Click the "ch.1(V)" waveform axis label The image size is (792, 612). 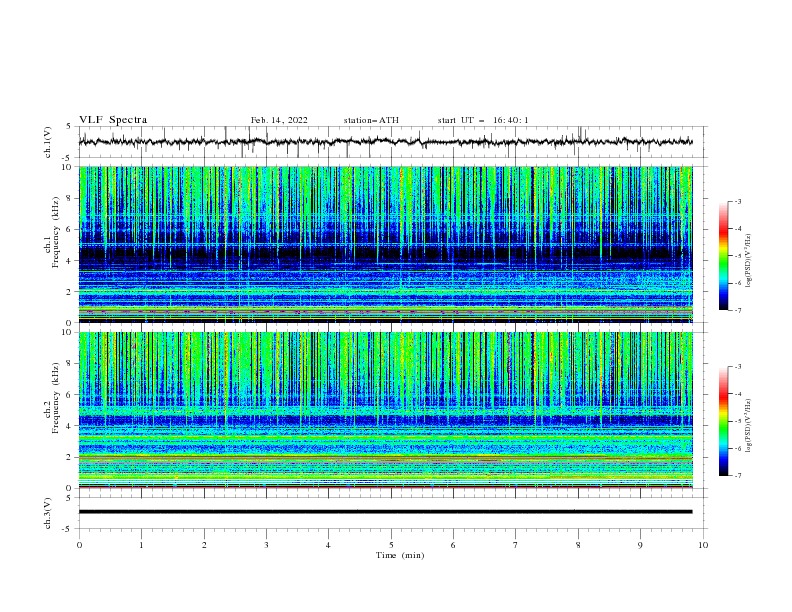click(x=48, y=142)
